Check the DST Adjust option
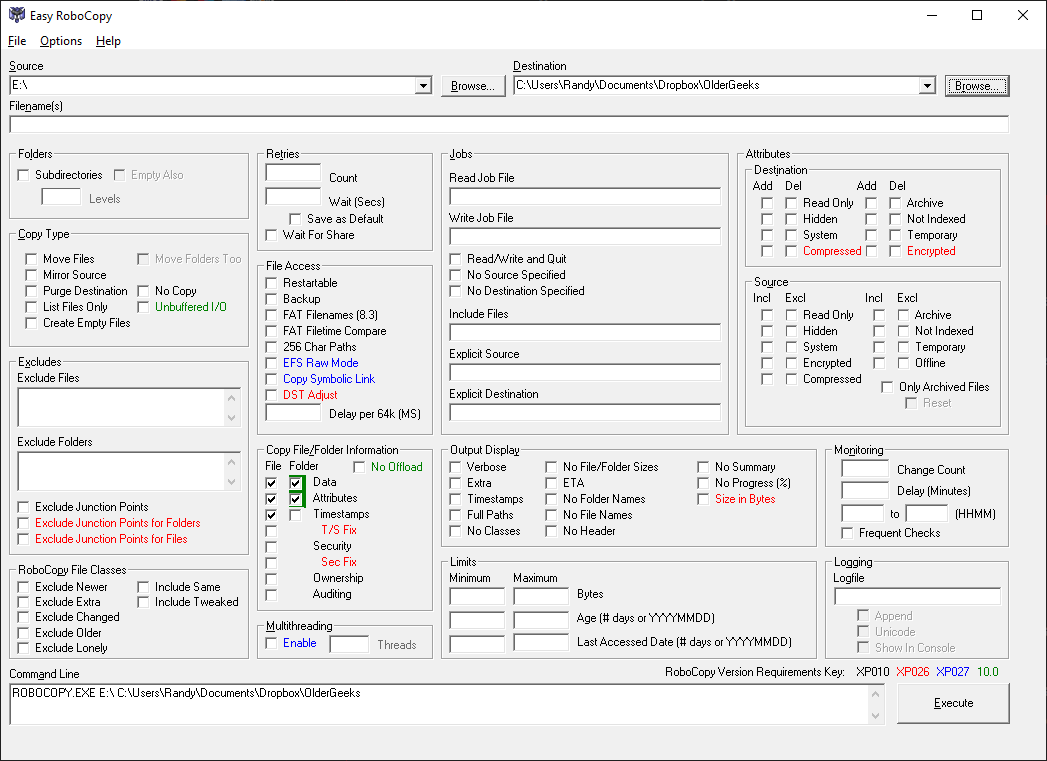 [271, 395]
